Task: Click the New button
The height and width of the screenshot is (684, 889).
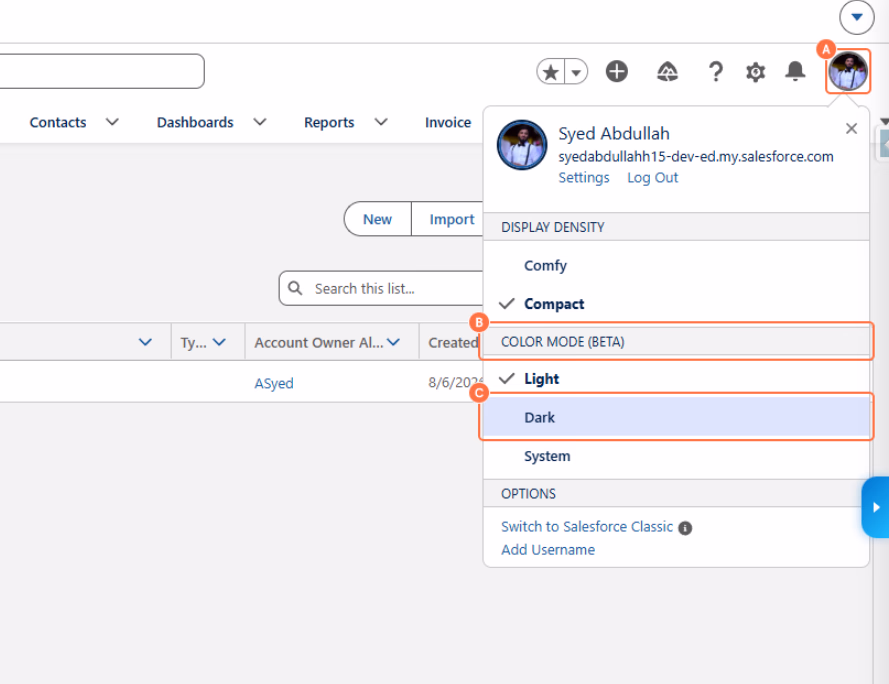Action: [x=378, y=219]
